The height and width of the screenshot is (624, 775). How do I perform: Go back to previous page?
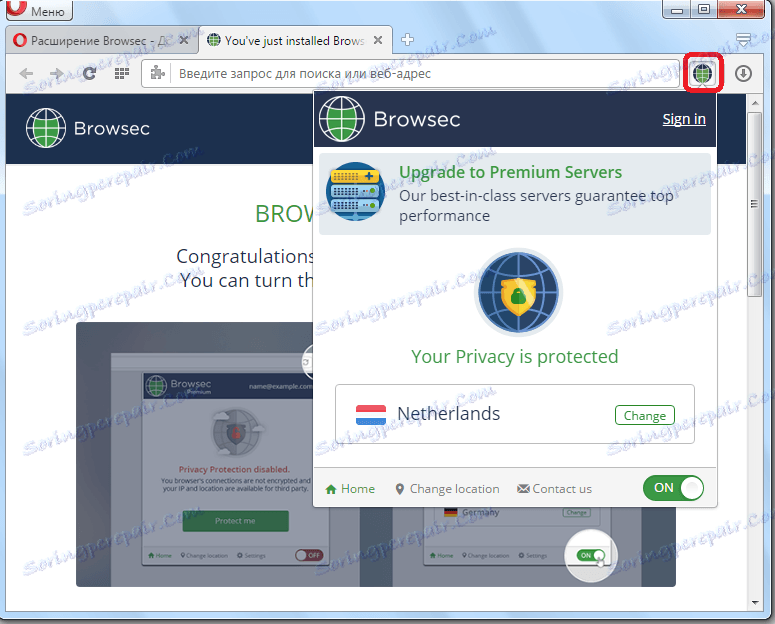26,74
